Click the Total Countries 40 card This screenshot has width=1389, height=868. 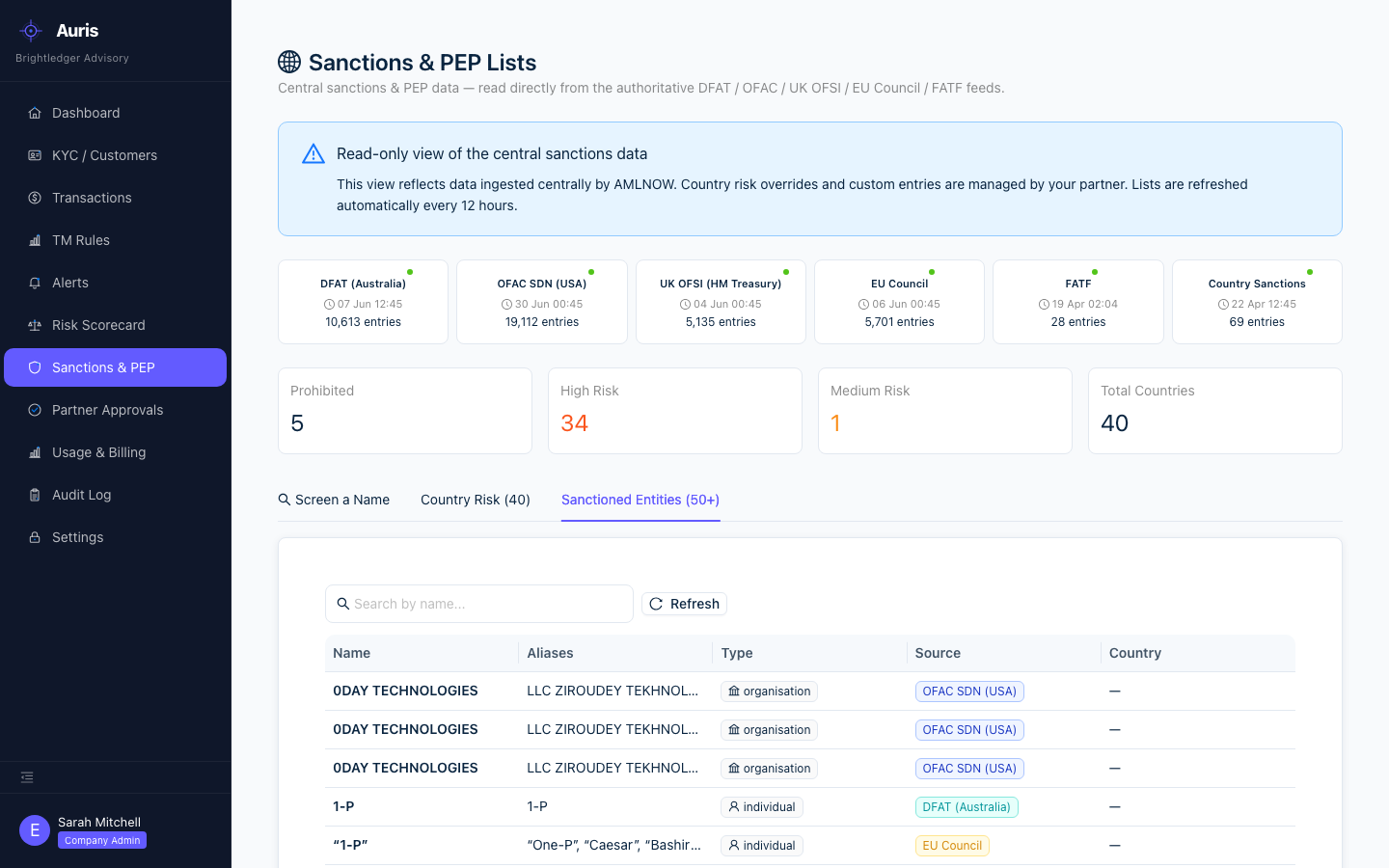(x=1215, y=411)
